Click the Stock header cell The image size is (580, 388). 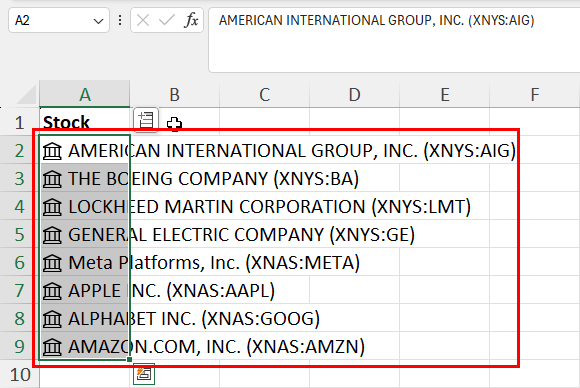coord(85,122)
